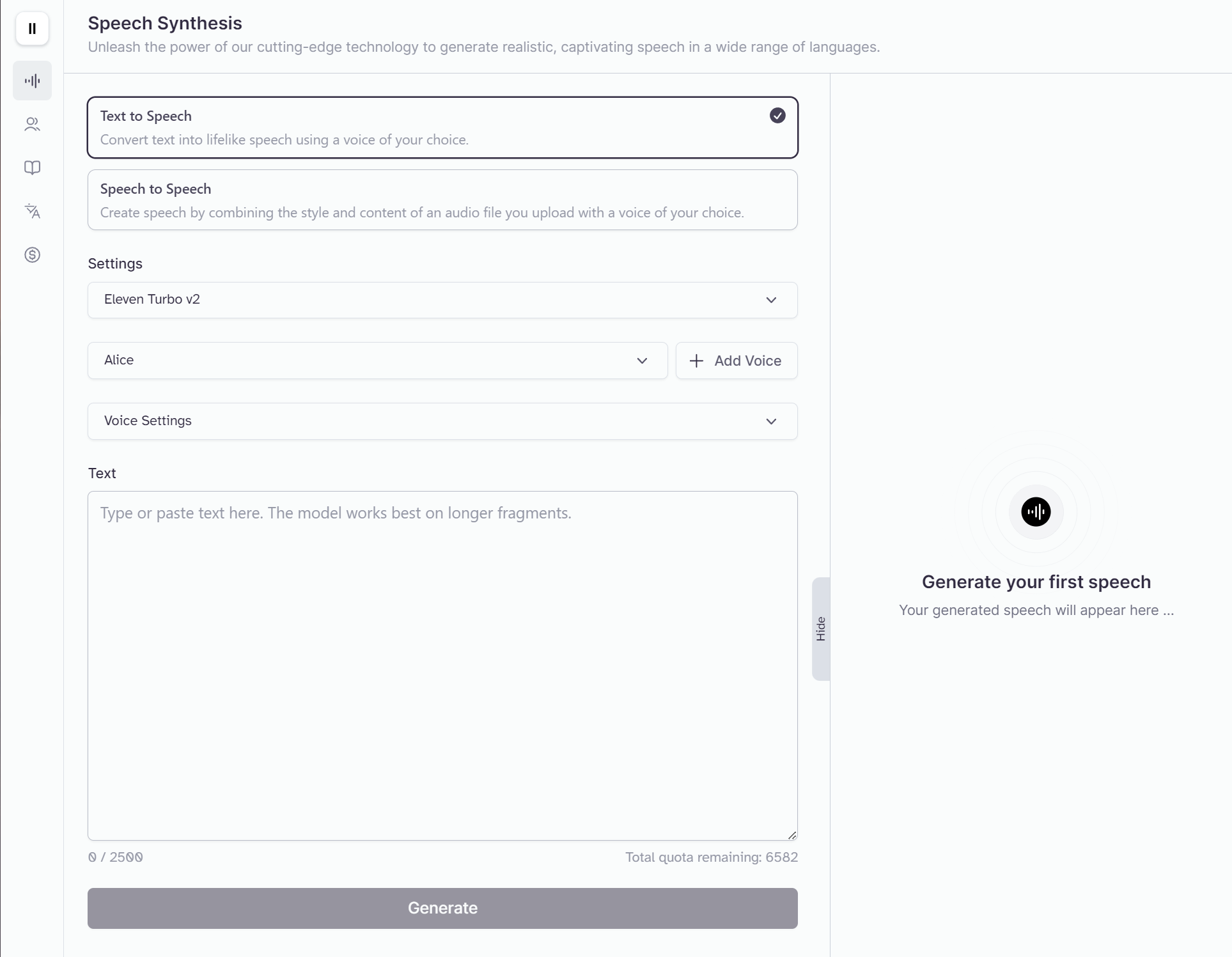Click the ElevenLabs logo icon in sidebar
Viewport: 1232px width, 957px height.
(32, 29)
